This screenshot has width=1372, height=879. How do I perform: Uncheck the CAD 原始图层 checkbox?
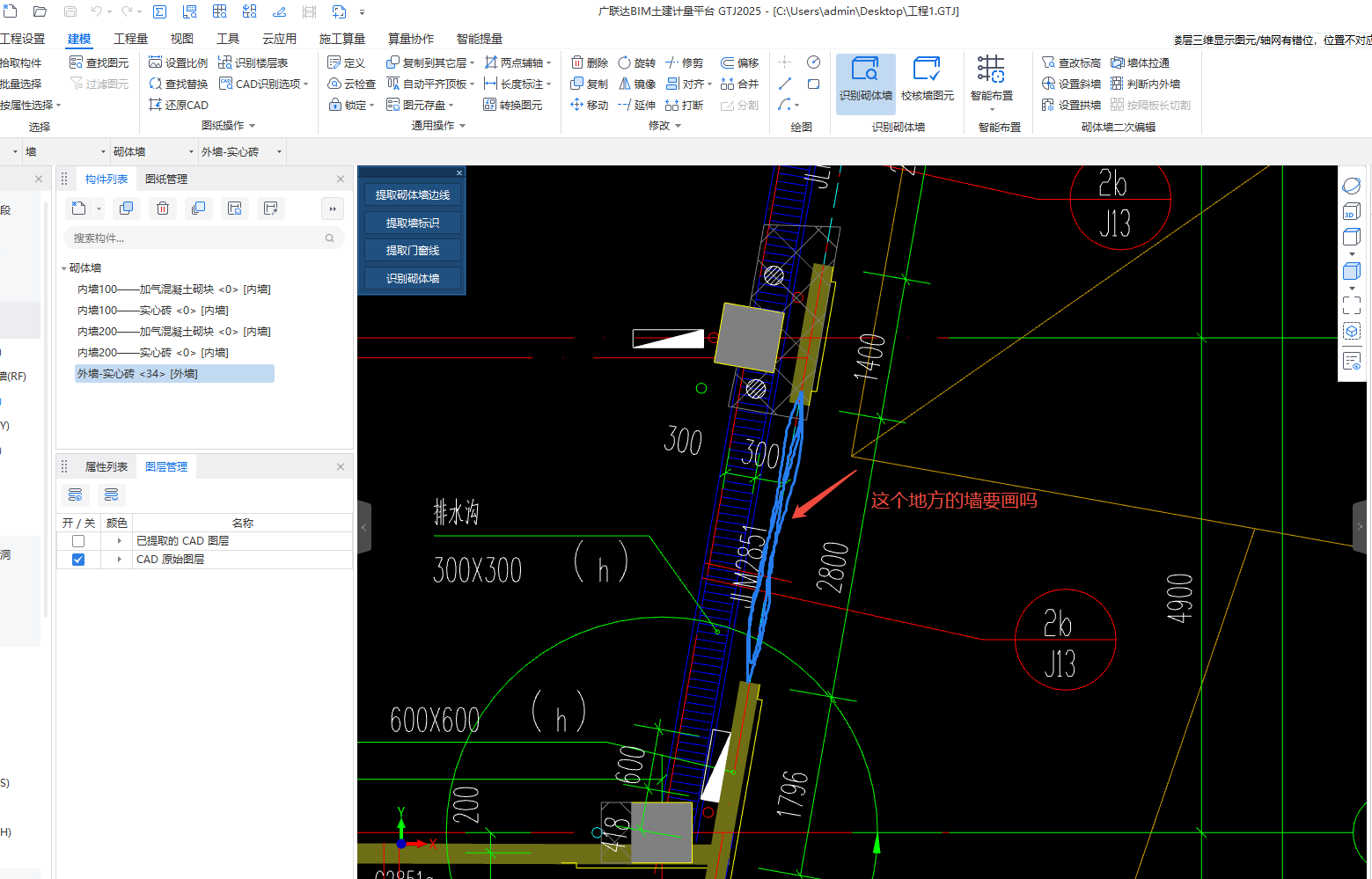[x=78, y=560]
